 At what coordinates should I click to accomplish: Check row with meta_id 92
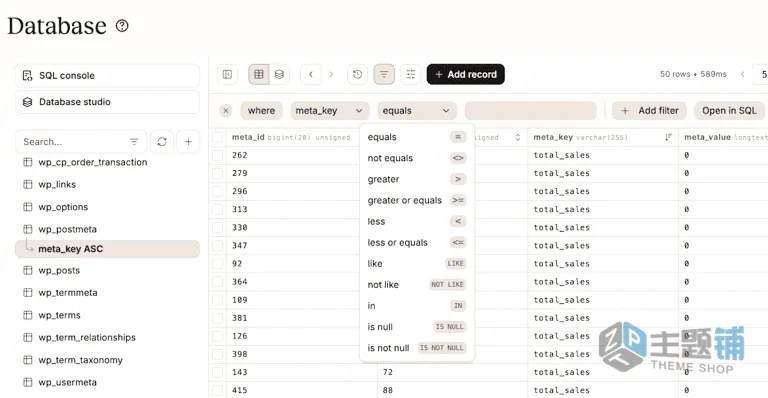tap(217, 264)
